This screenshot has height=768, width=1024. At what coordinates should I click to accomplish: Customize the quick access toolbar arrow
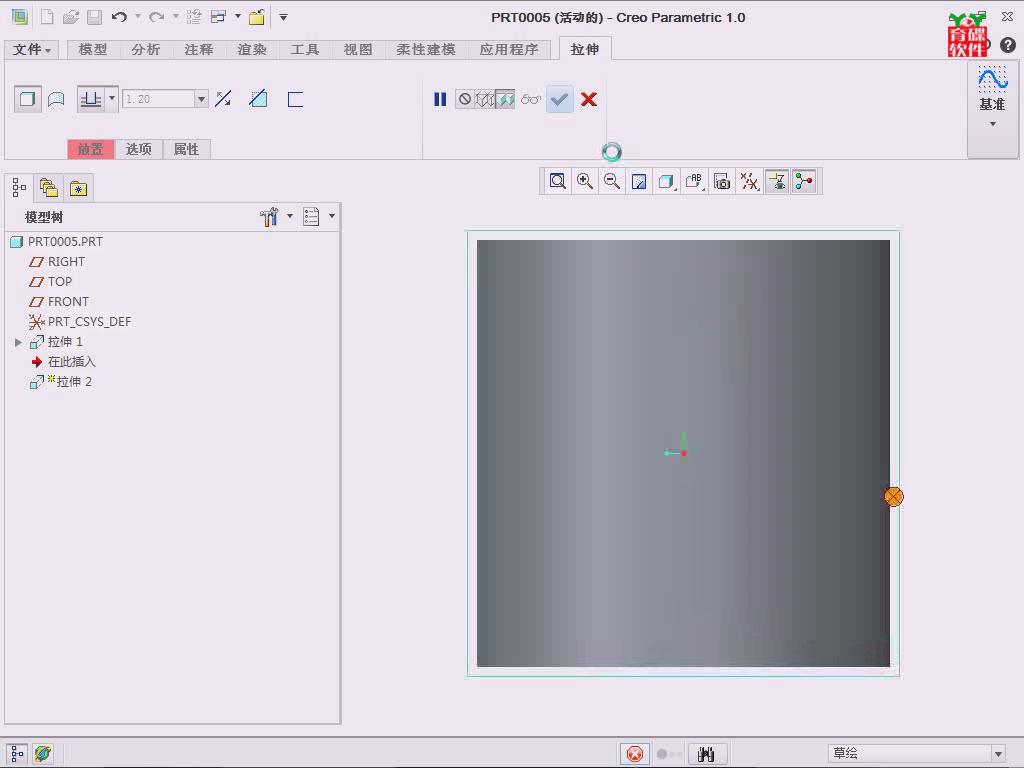click(283, 17)
